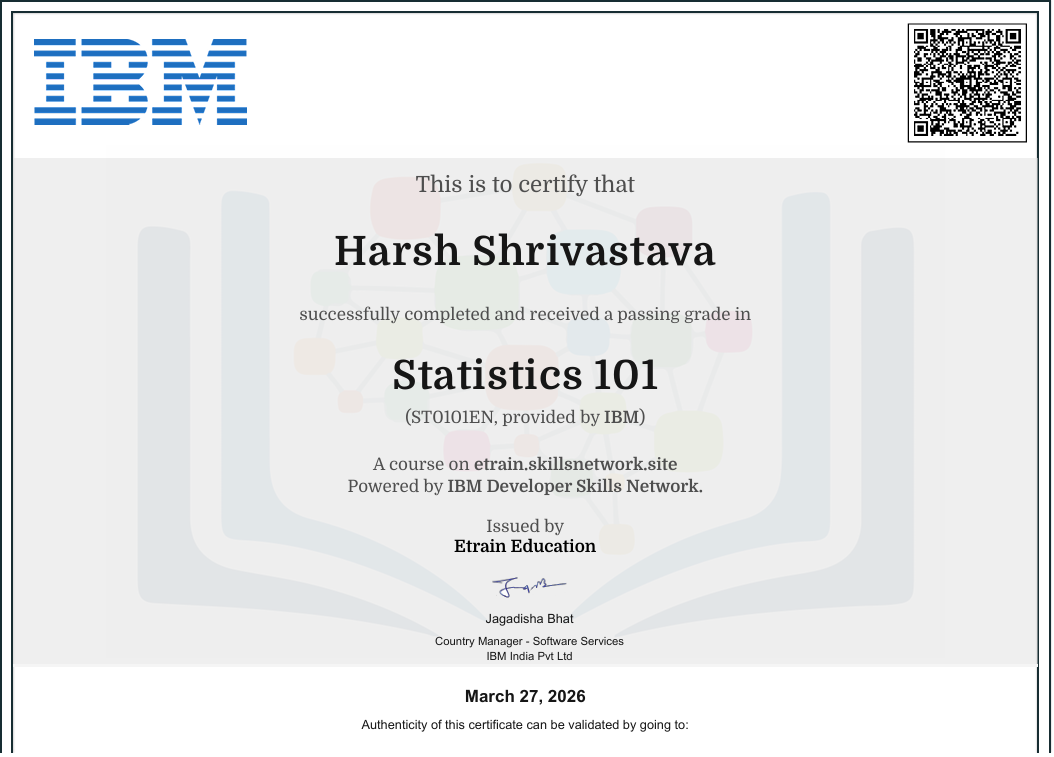
Task: Open the etrain.skillsnetwork.site link
Action: tap(575, 464)
